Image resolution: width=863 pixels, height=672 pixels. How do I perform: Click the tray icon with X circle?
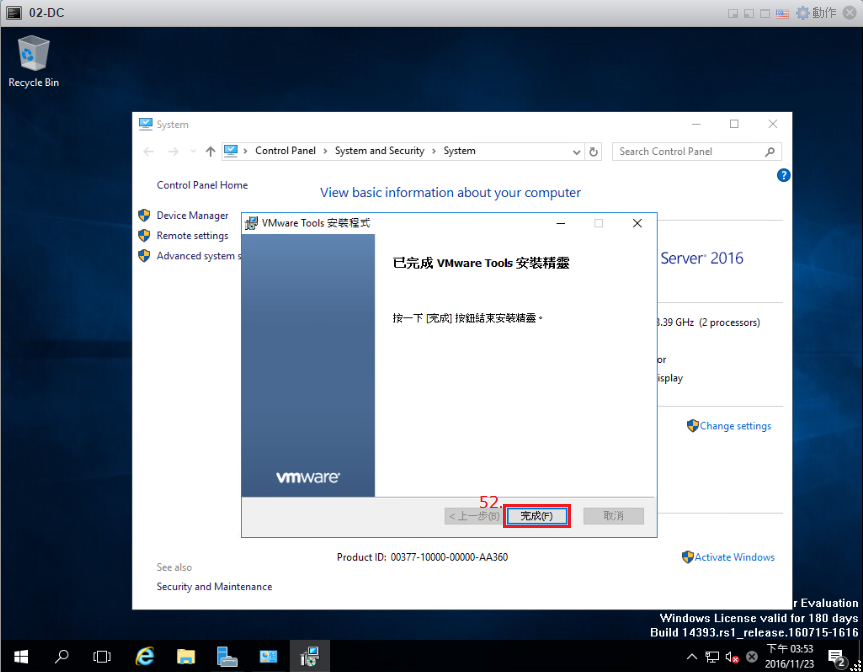(x=751, y=657)
